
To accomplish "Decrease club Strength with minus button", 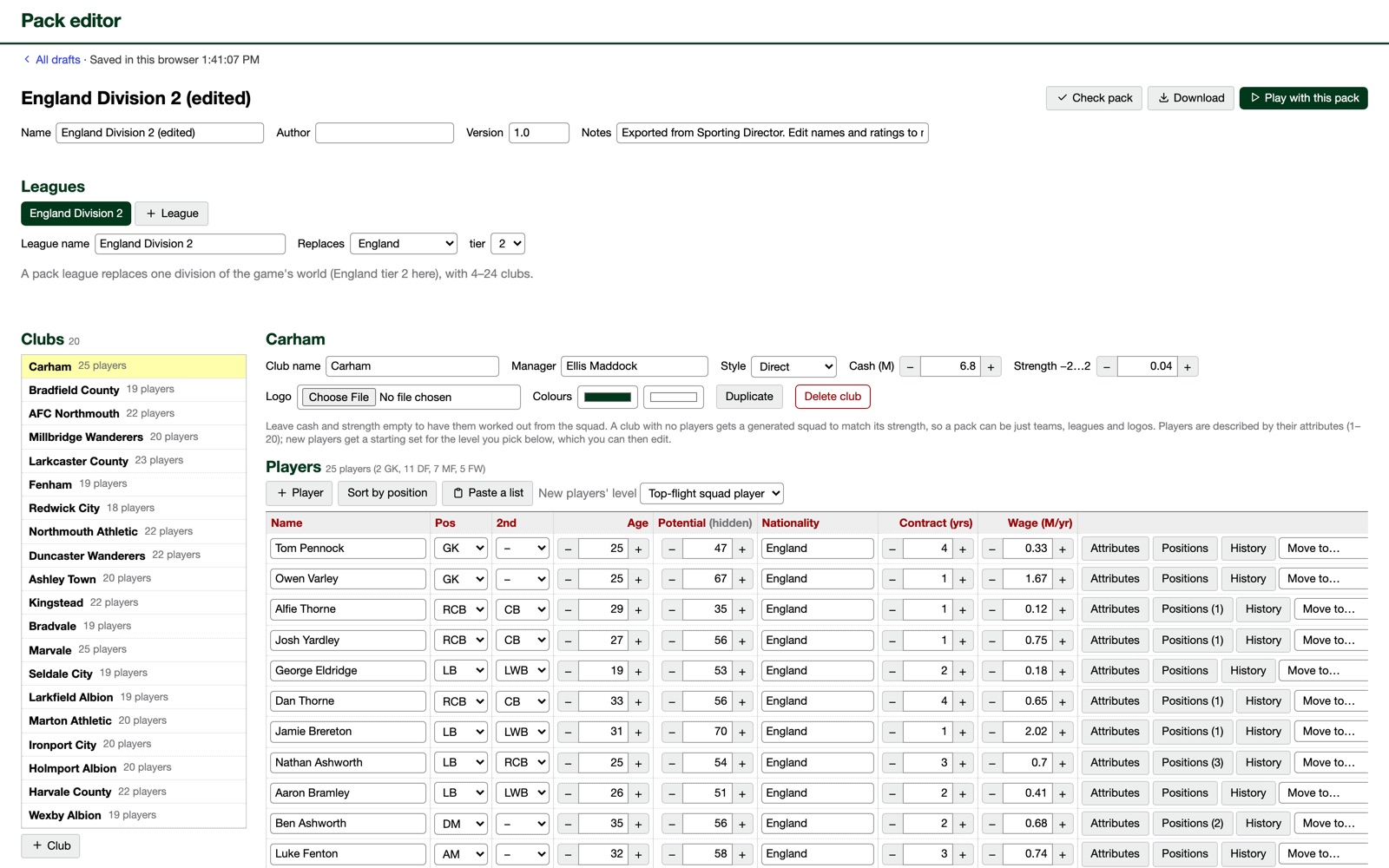I will pyautogui.click(x=1107, y=367).
